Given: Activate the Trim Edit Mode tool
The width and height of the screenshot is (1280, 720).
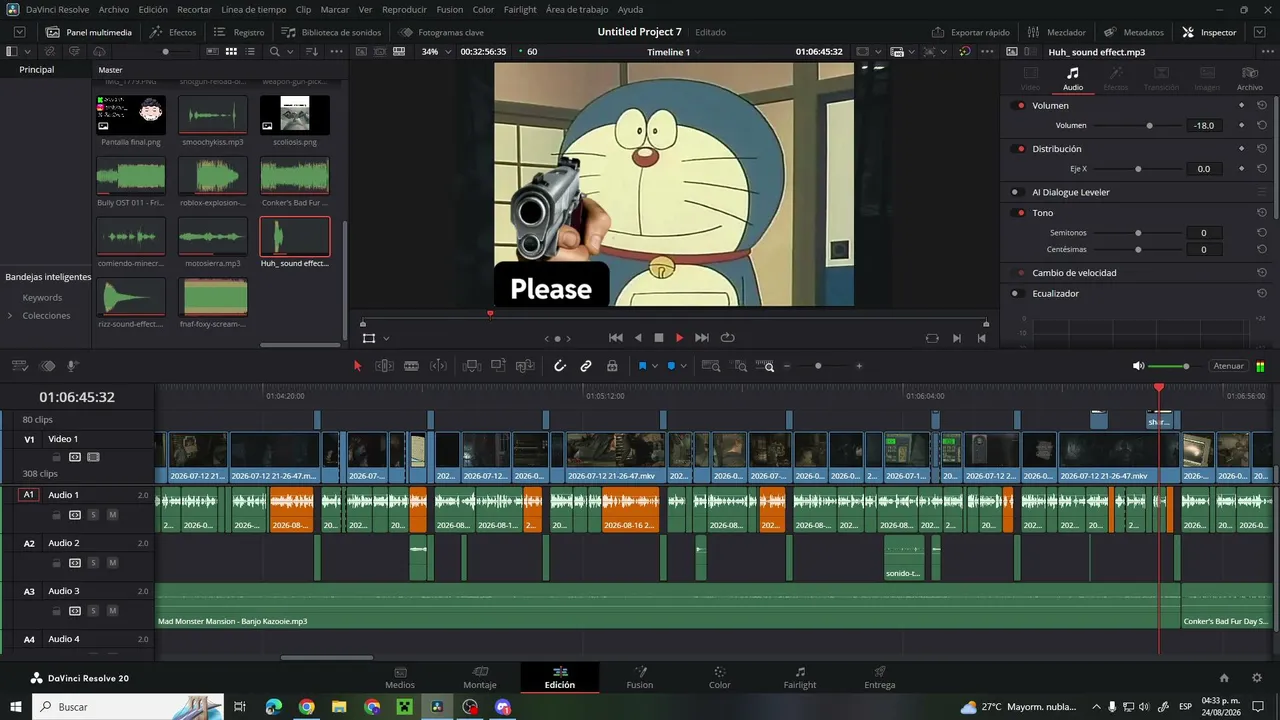Looking at the screenshot, I should (384, 366).
